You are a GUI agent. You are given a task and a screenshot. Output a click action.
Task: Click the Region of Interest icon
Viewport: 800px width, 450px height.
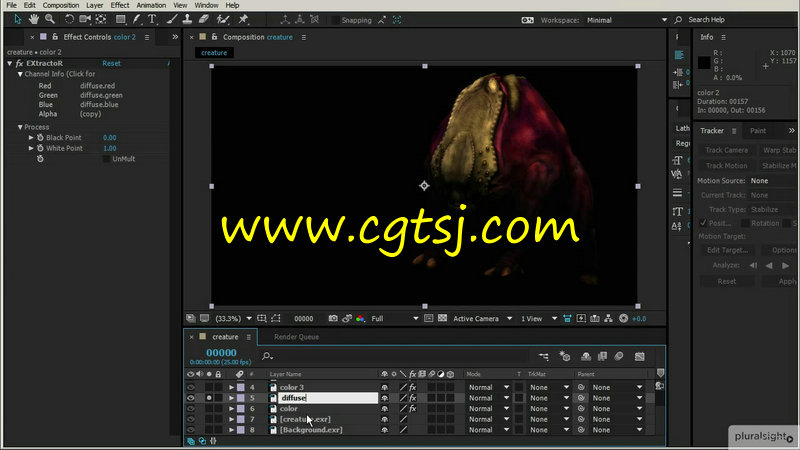tap(429, 318)
